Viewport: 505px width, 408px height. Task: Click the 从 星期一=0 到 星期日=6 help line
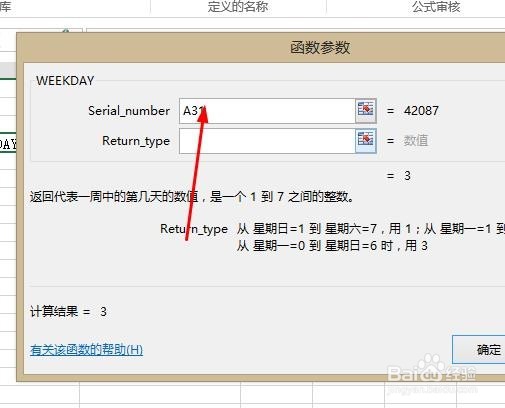(332, 246)
